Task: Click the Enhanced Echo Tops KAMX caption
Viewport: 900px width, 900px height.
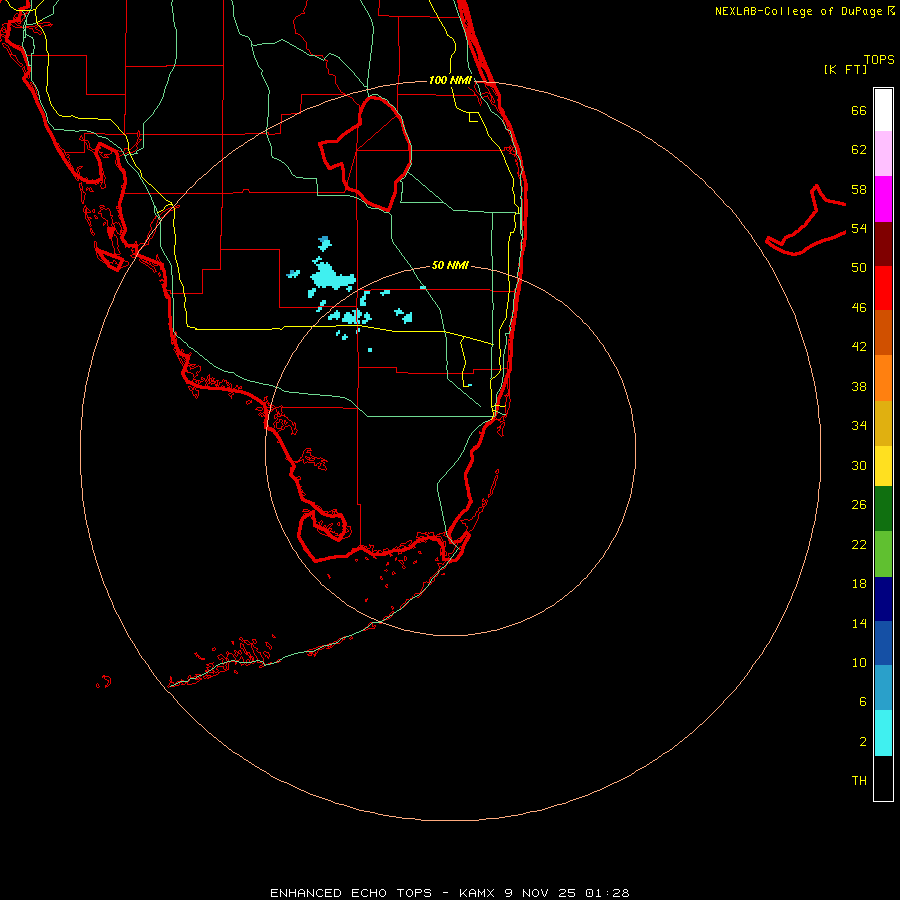Action: 450,893
